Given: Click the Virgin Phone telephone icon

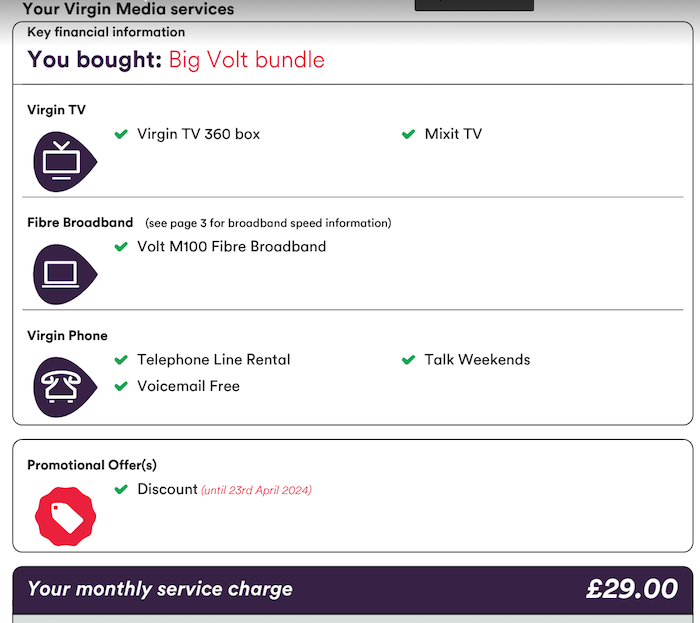Looking at the screenshot, I should 65,387.
